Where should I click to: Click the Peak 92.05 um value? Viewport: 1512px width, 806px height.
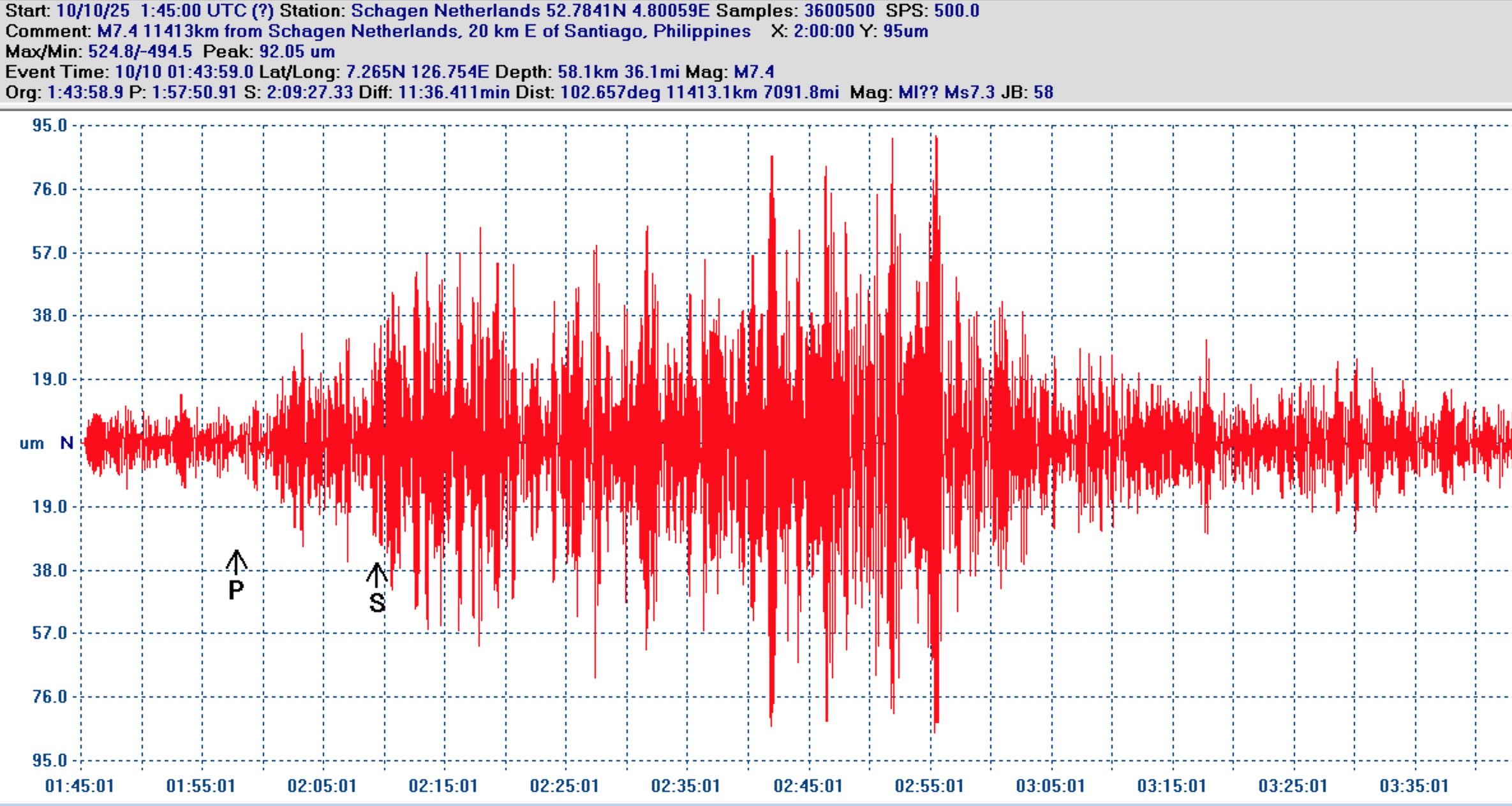[x=297, y=52]
